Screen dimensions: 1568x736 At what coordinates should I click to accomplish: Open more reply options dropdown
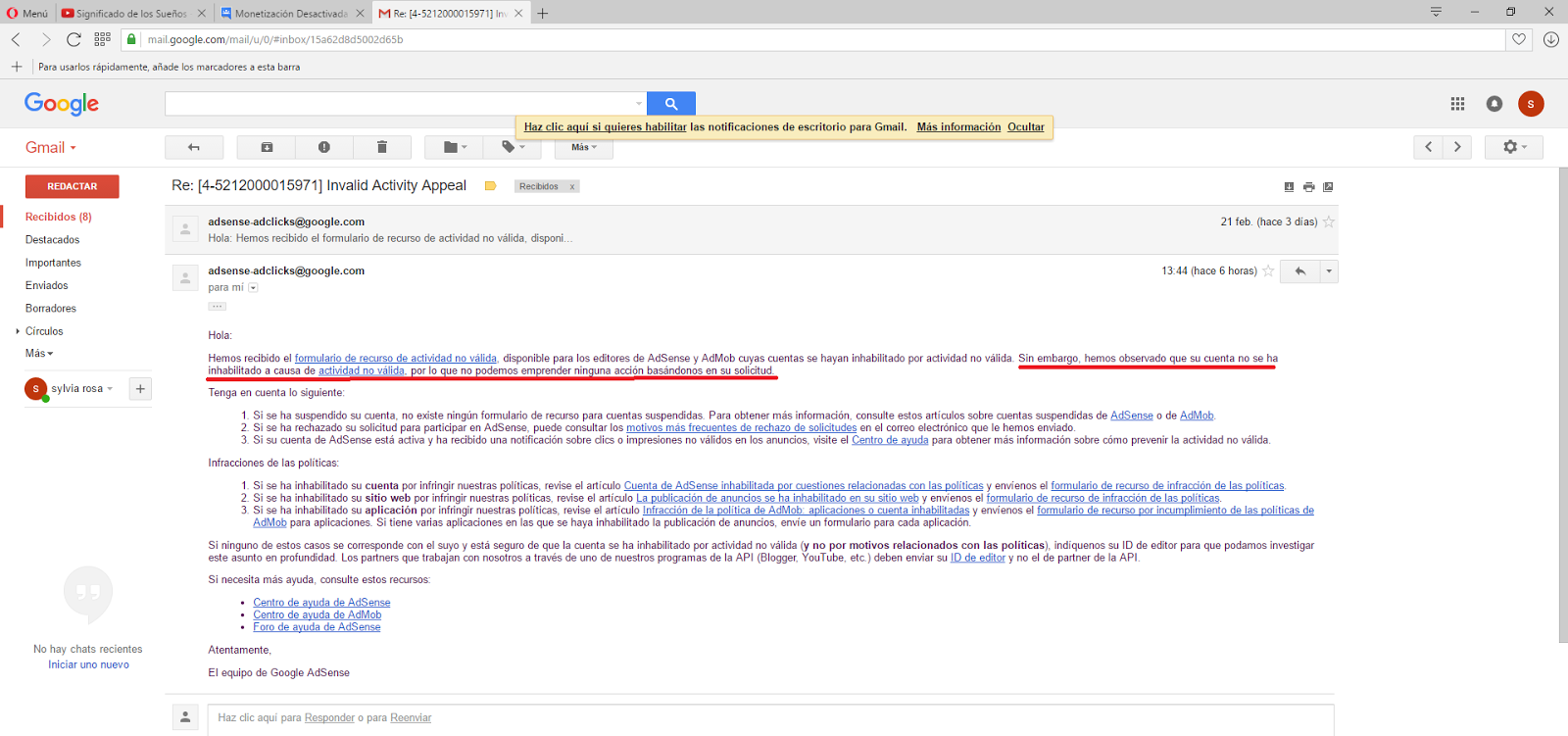1329,271
